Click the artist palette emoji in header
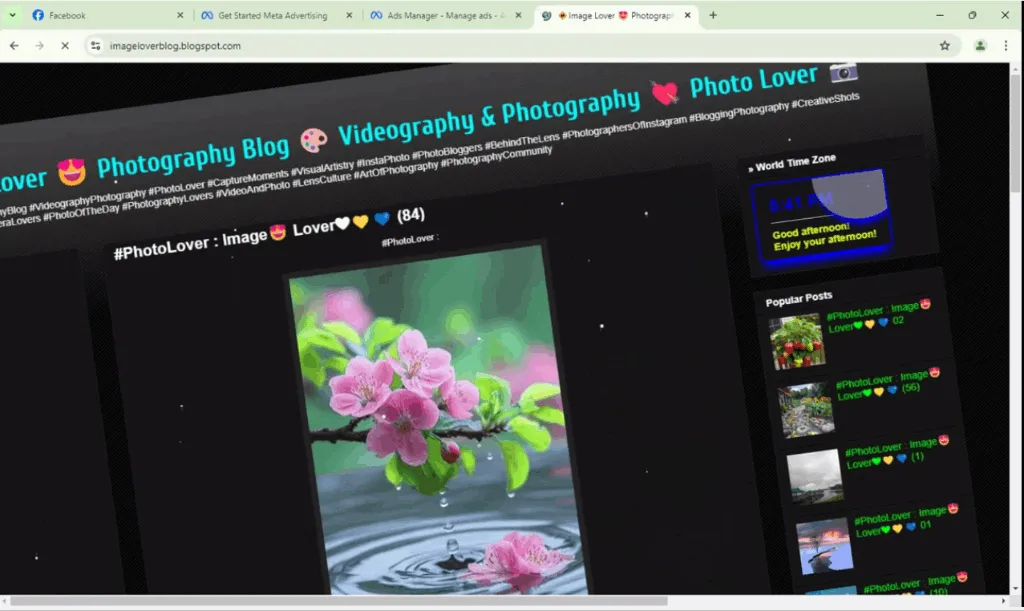This screenshot has height=611, width=1024. [x=313, y=140]
